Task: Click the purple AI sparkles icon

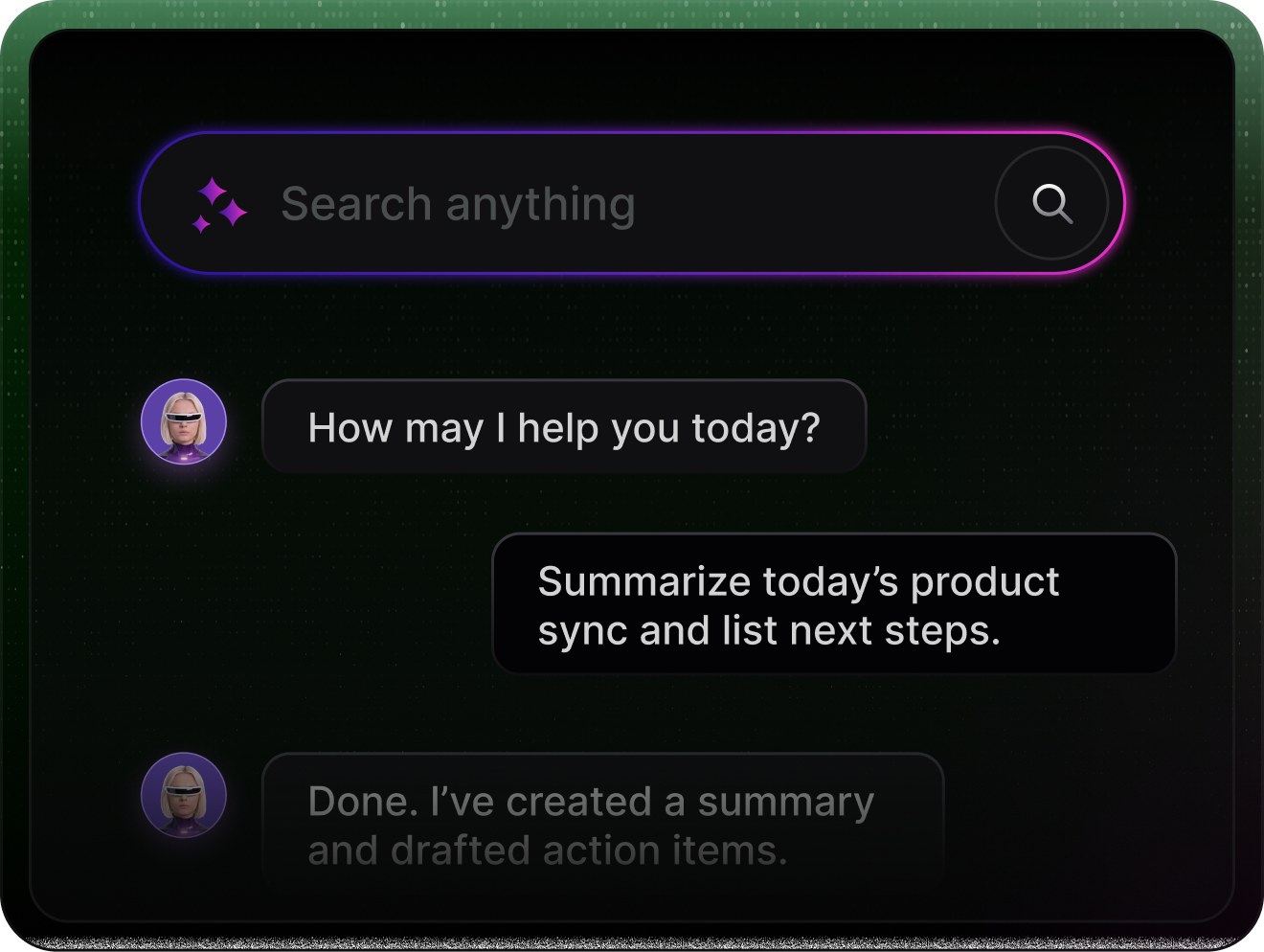Action: (220, 205)
